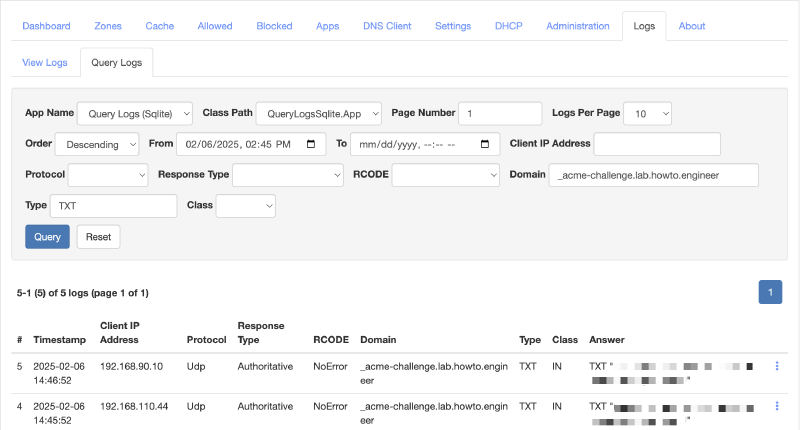Click the Client IP Address input
Image resolution: width=800 pixels, height=430 pixels.
pyautogui.click(x=657, y=144)
